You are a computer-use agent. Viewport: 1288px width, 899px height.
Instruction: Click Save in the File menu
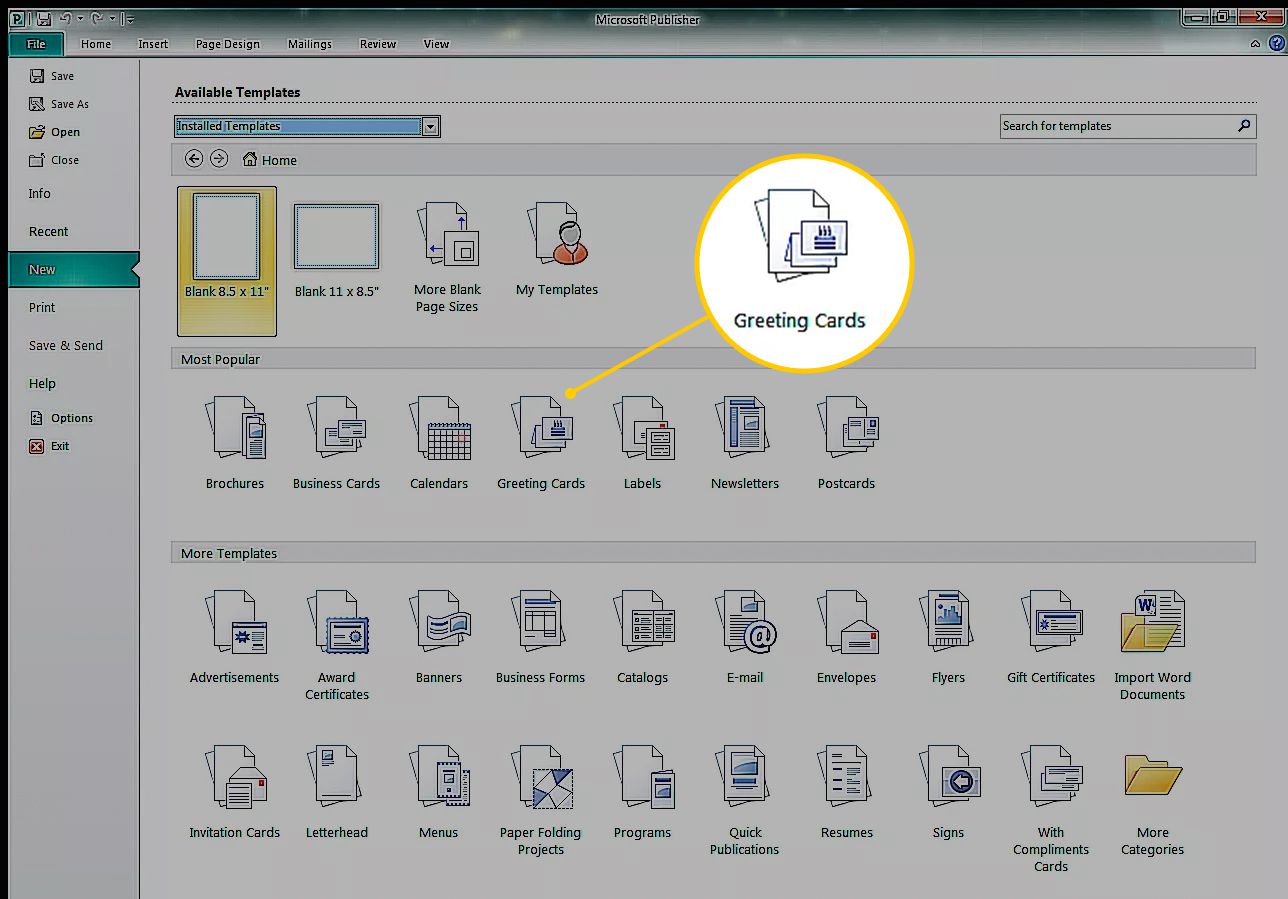coord(52,76)
